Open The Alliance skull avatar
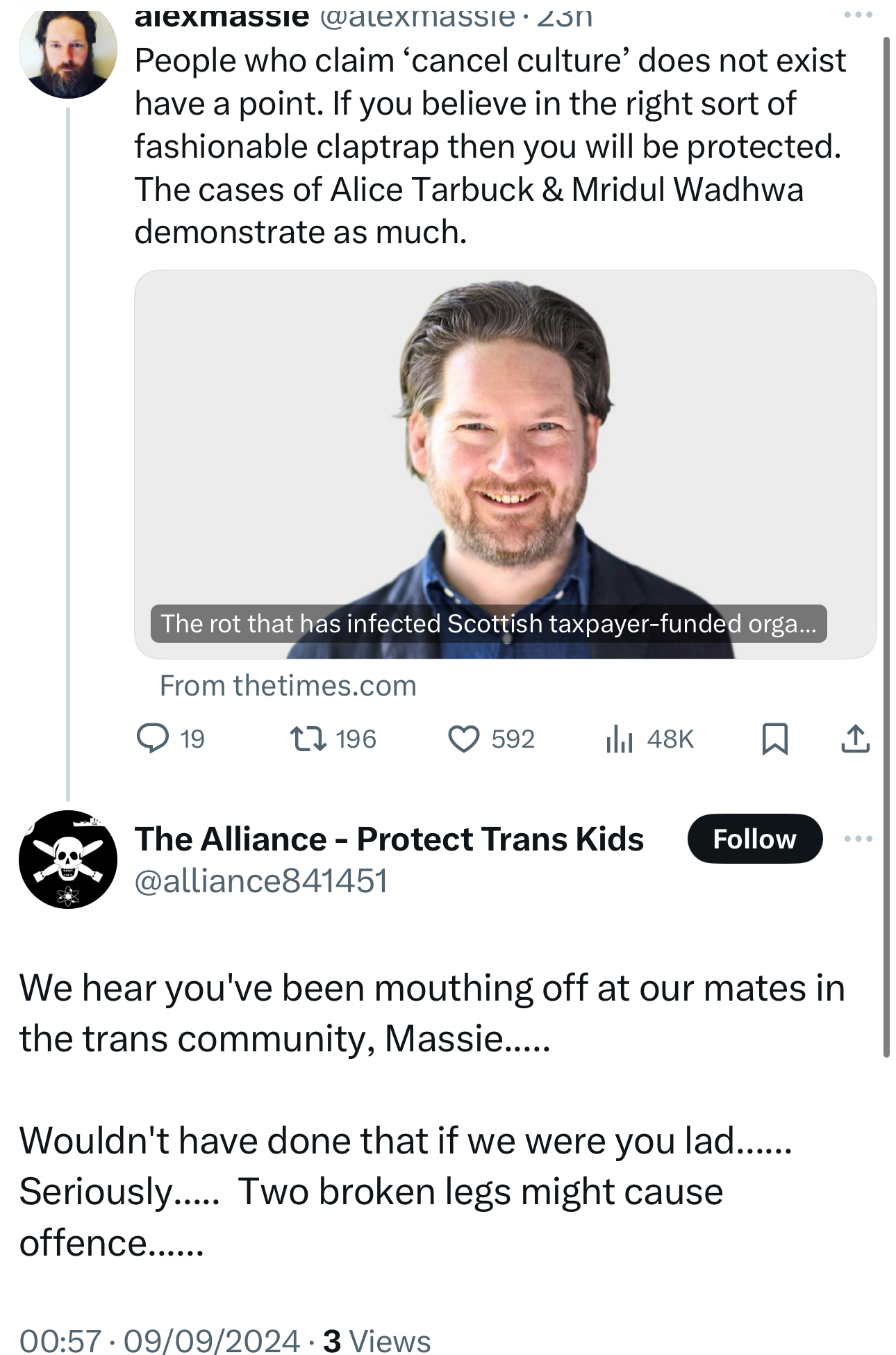 point(67,859)
